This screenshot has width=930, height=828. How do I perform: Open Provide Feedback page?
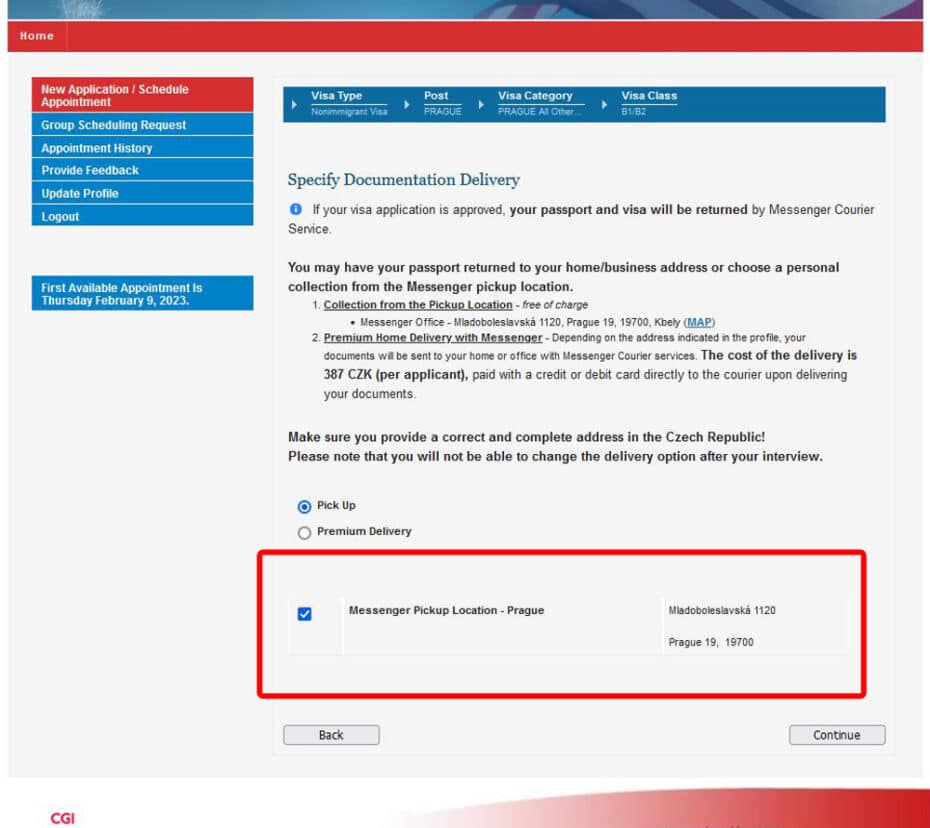point(142,170)
